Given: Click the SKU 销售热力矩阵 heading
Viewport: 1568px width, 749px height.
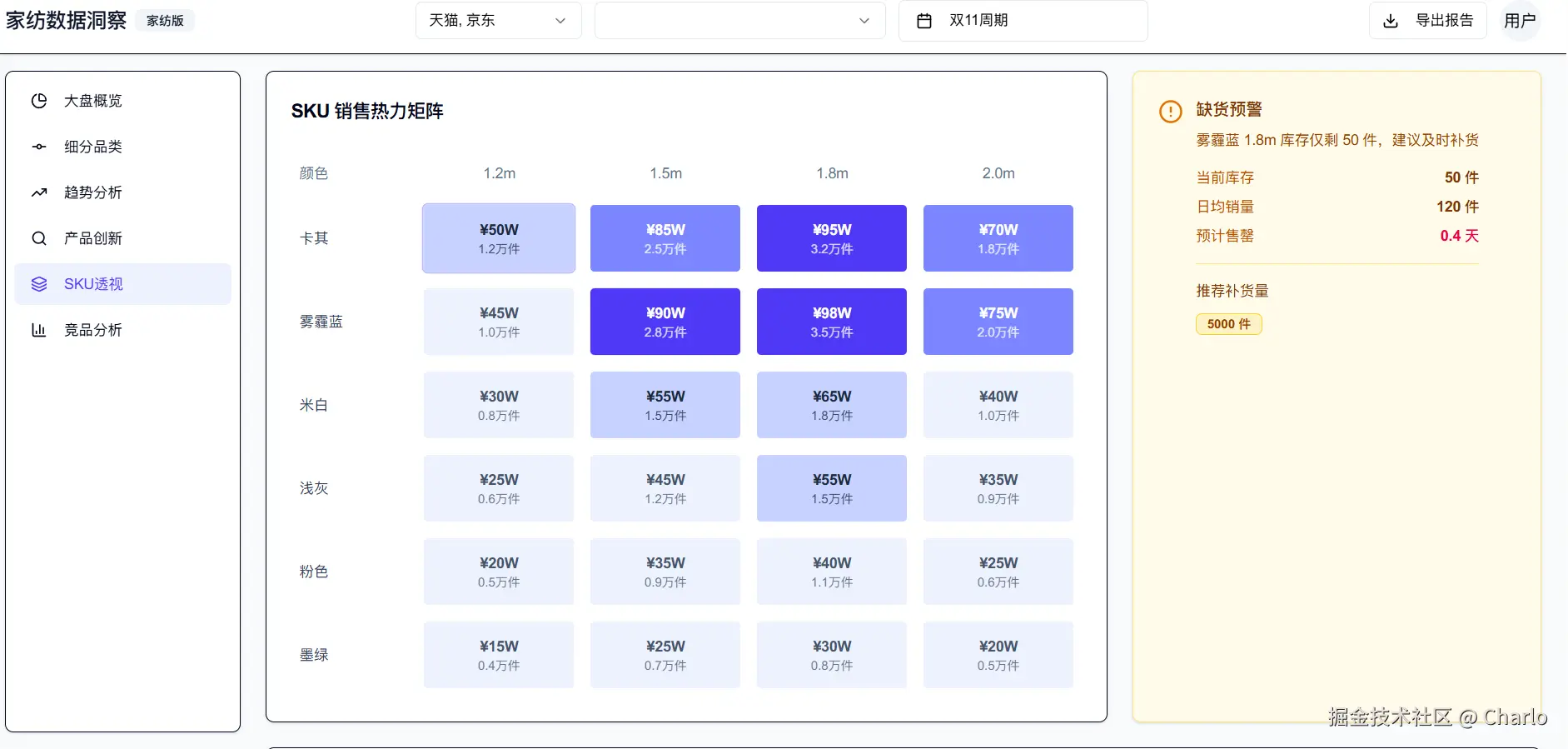Looking at the screenshot, I should (x=367, y=111).
